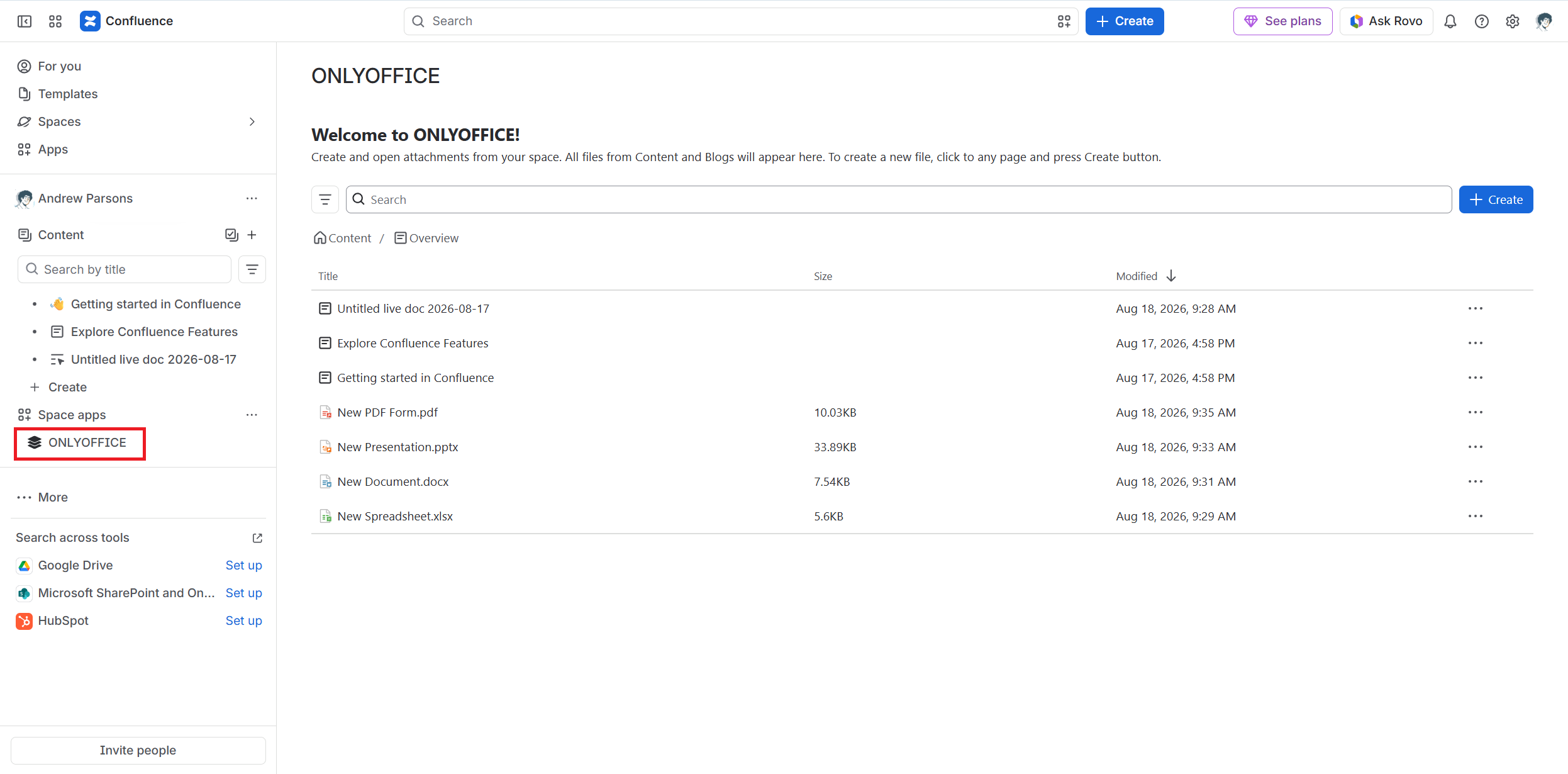Open more actions for New Document.docx
The height and width of the screenshot is (774, 1568).
pyautogui.click(x=1476, y=481)
